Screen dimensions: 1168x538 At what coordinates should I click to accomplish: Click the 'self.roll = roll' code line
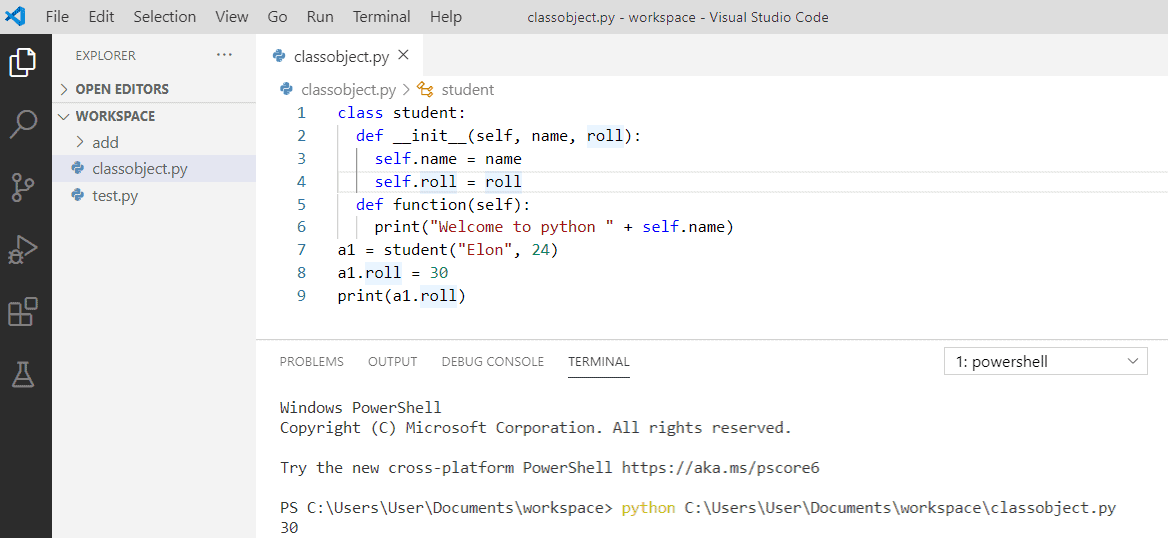point(448,182)
